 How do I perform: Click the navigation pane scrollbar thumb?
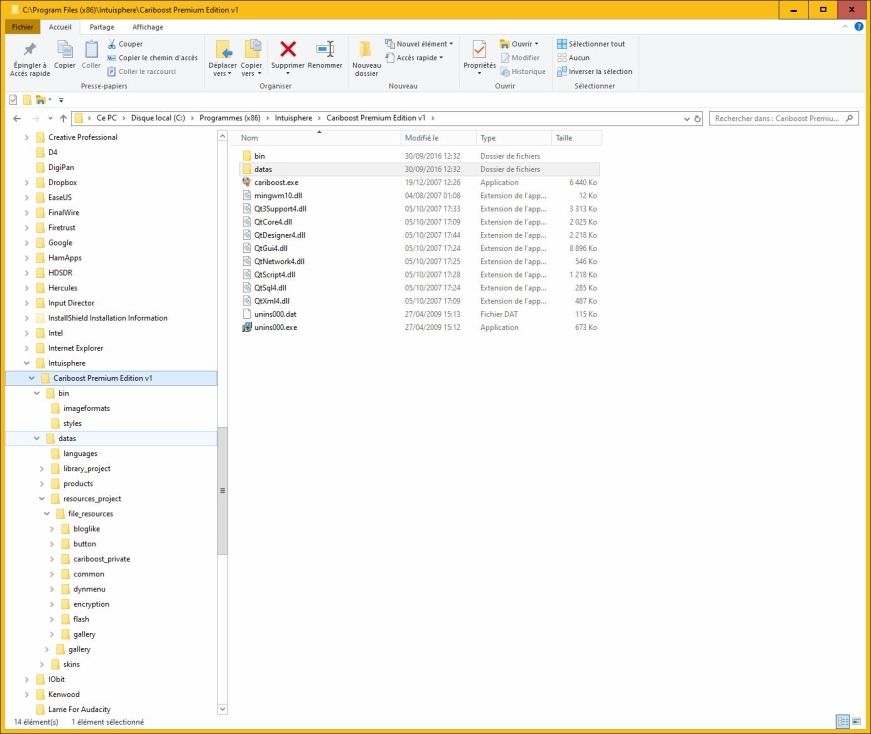point(222,491)
